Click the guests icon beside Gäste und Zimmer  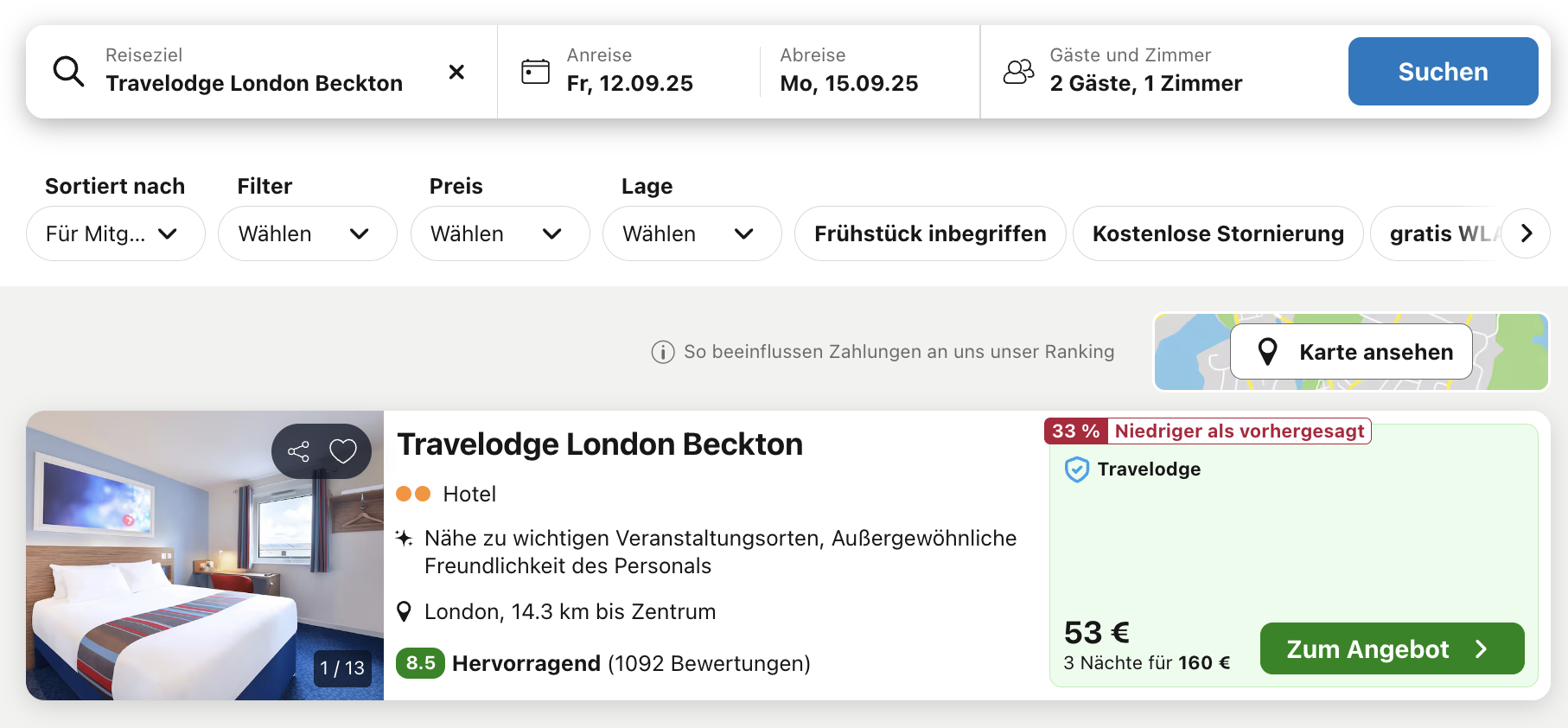[x=1018, y=71]
